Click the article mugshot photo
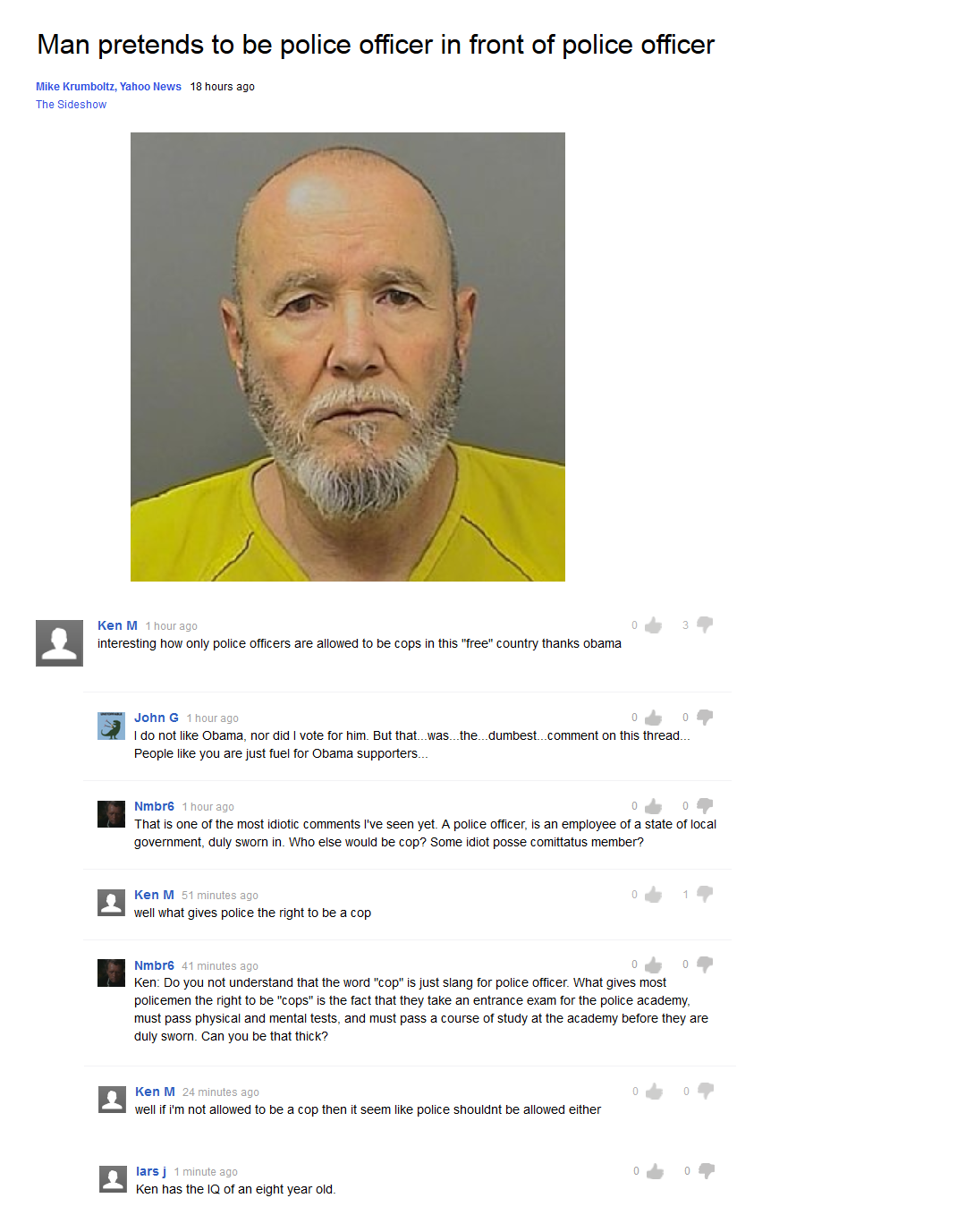 348,357
